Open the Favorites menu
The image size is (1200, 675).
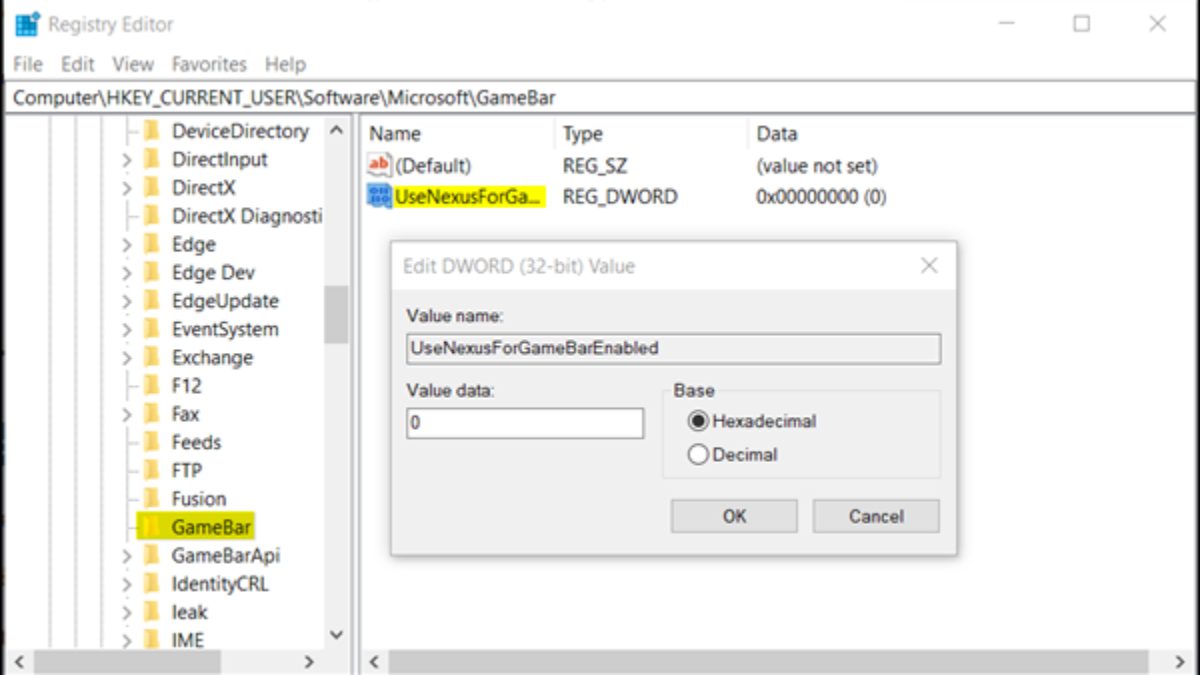(209, 64)
